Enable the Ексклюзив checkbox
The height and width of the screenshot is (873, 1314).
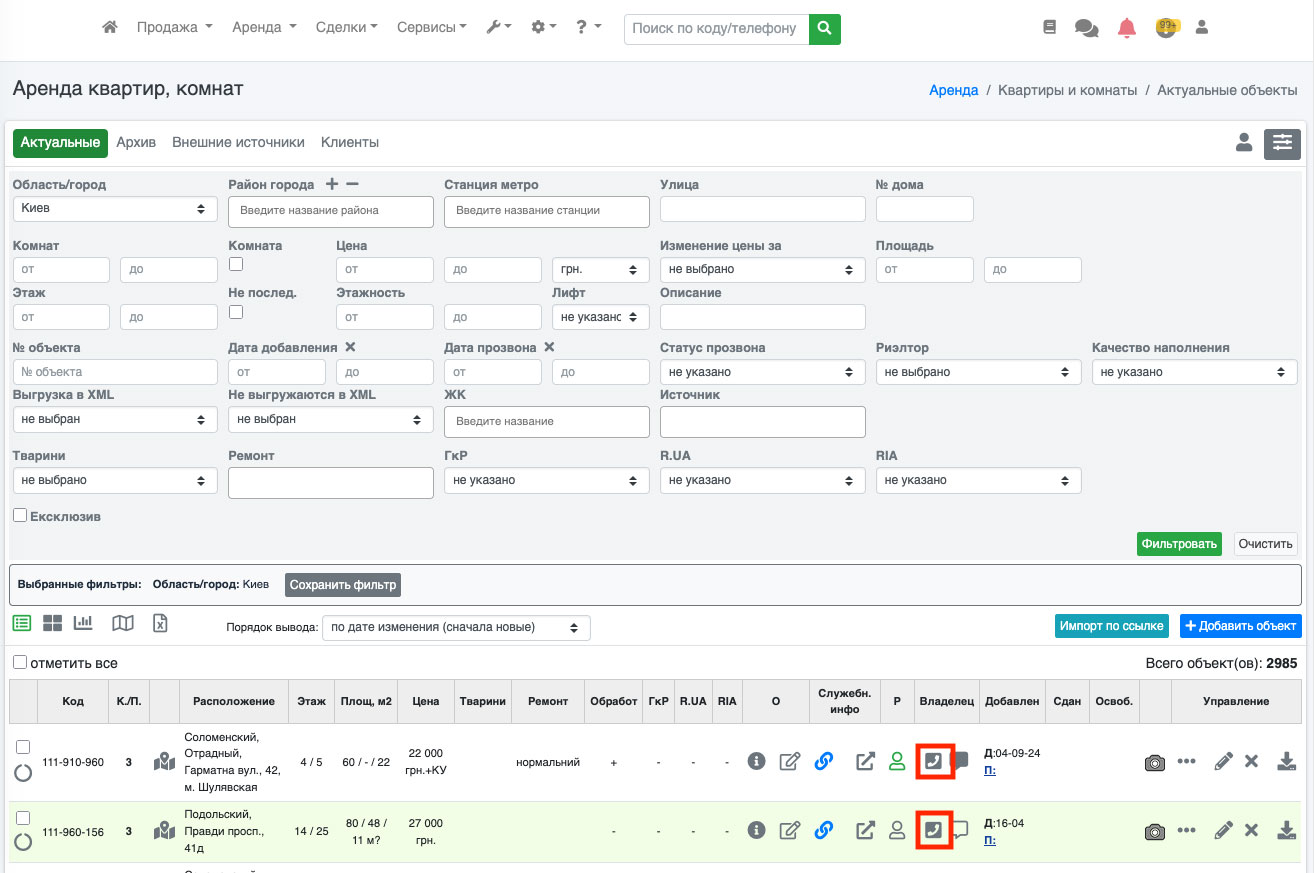click(x=20, y=516)
